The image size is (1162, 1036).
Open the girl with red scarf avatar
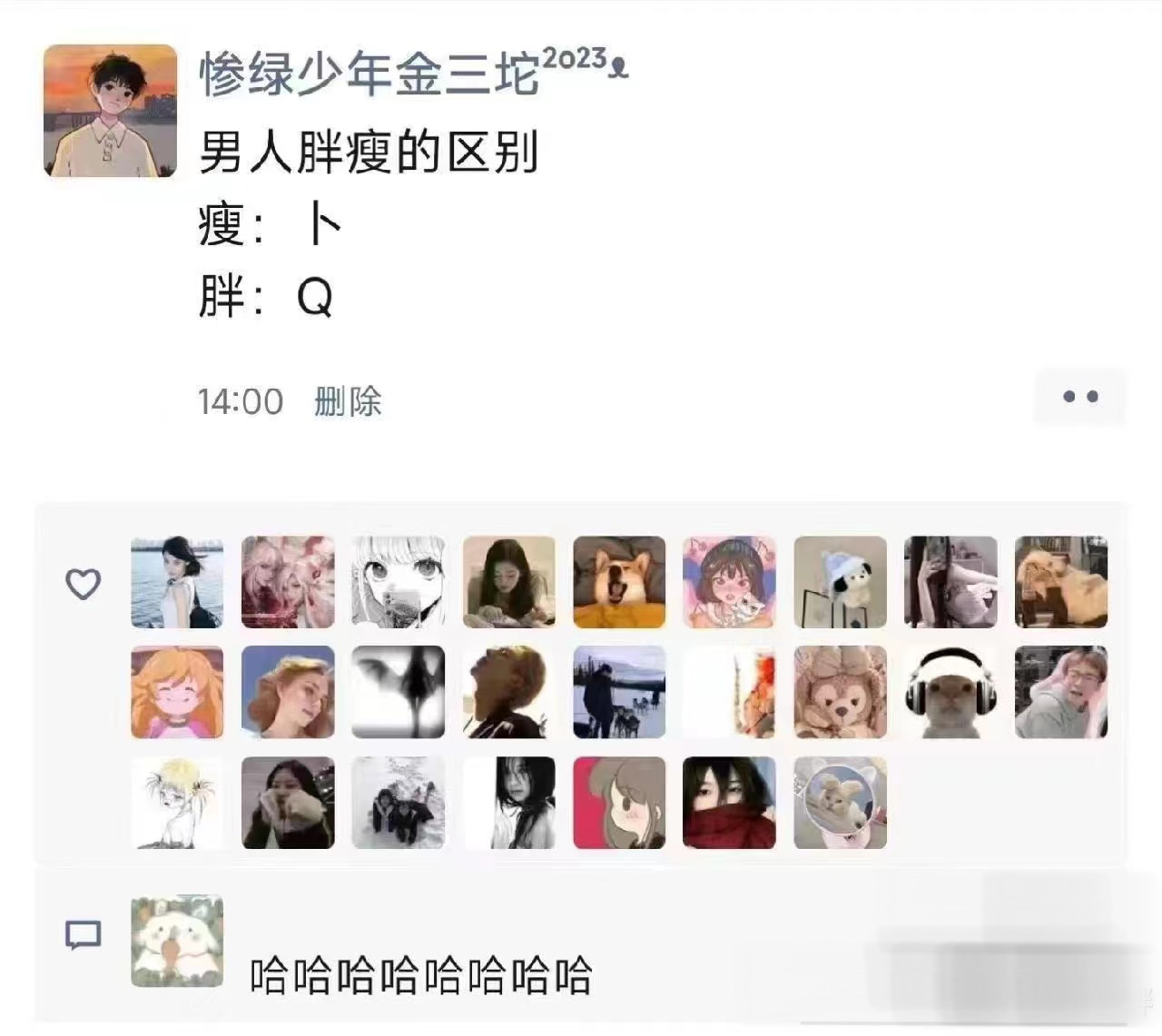click(x=729, y=803)
